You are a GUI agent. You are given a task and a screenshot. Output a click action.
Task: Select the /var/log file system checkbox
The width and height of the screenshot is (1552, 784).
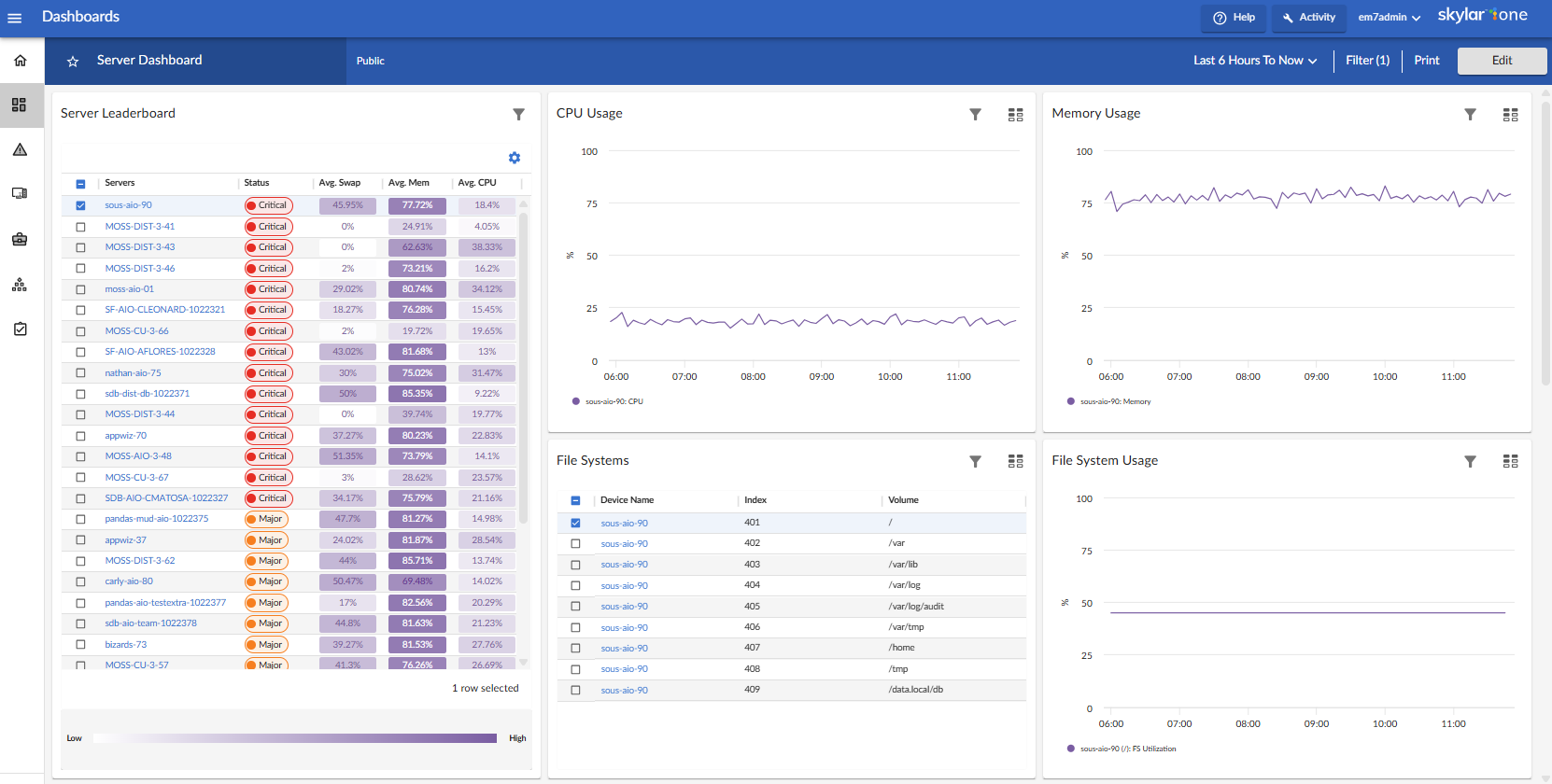[575, 586]
